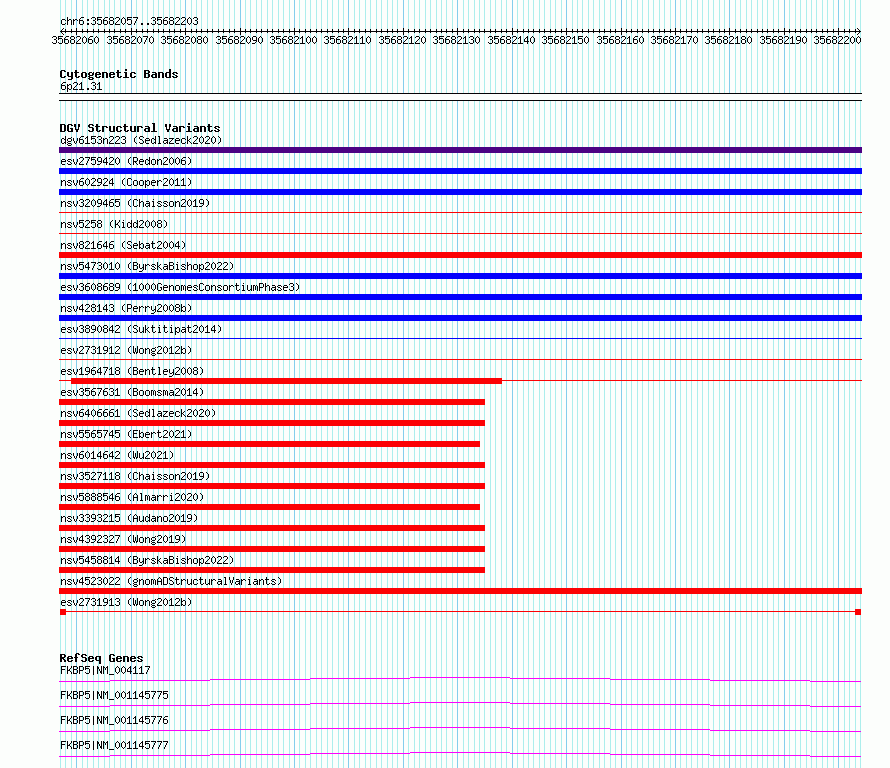Screen dimensions: 890x768
Task: Click the blue bar under esv3608689
Action: [x=460, y=297]
